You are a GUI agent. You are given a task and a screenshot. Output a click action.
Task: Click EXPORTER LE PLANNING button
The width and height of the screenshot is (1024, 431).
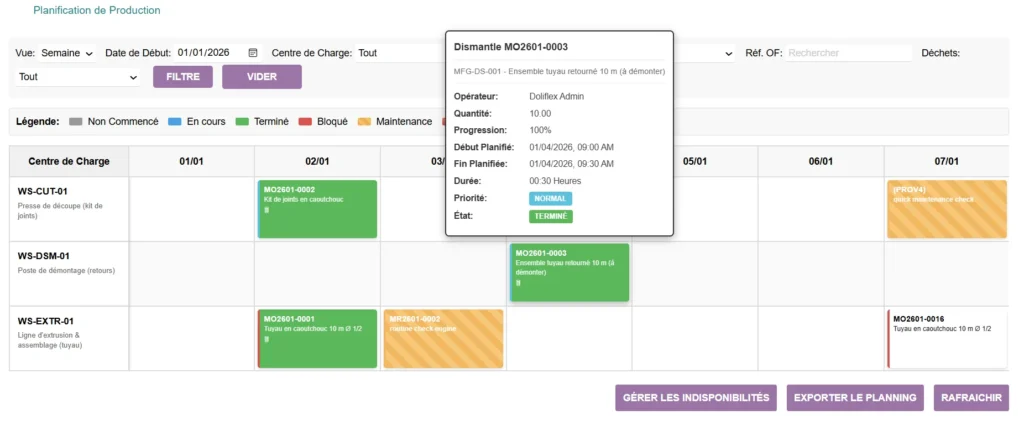(855, 398)
